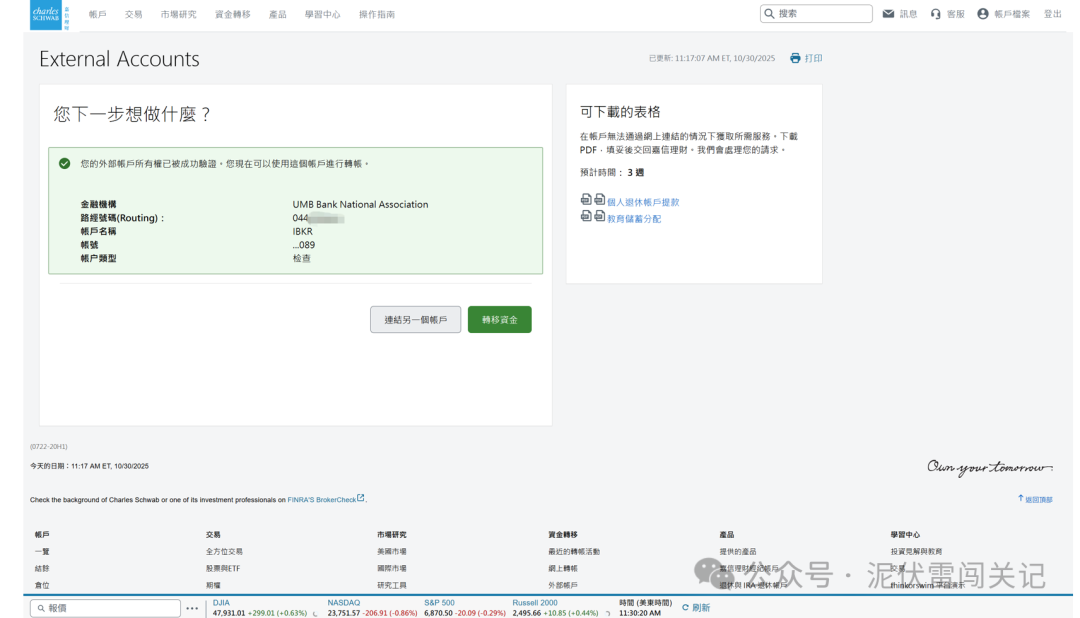
Task: Open messages via the envelope icon
Action: [x=887, y=13]
